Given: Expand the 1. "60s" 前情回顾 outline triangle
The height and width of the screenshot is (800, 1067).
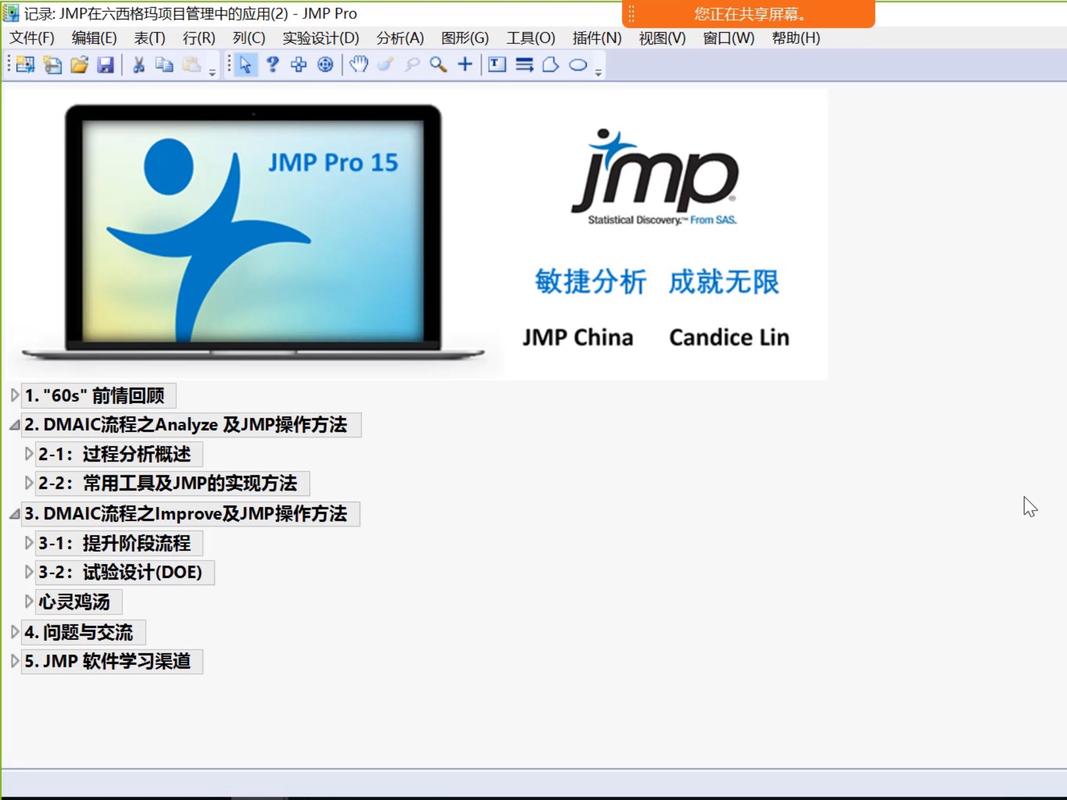Looking at the screenshot, I should 14,395.
